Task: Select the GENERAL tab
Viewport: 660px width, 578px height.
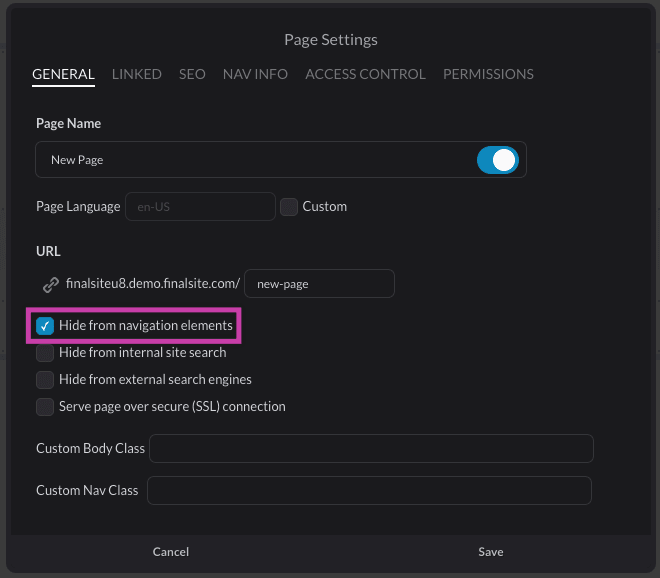Action: click(63, 74)
